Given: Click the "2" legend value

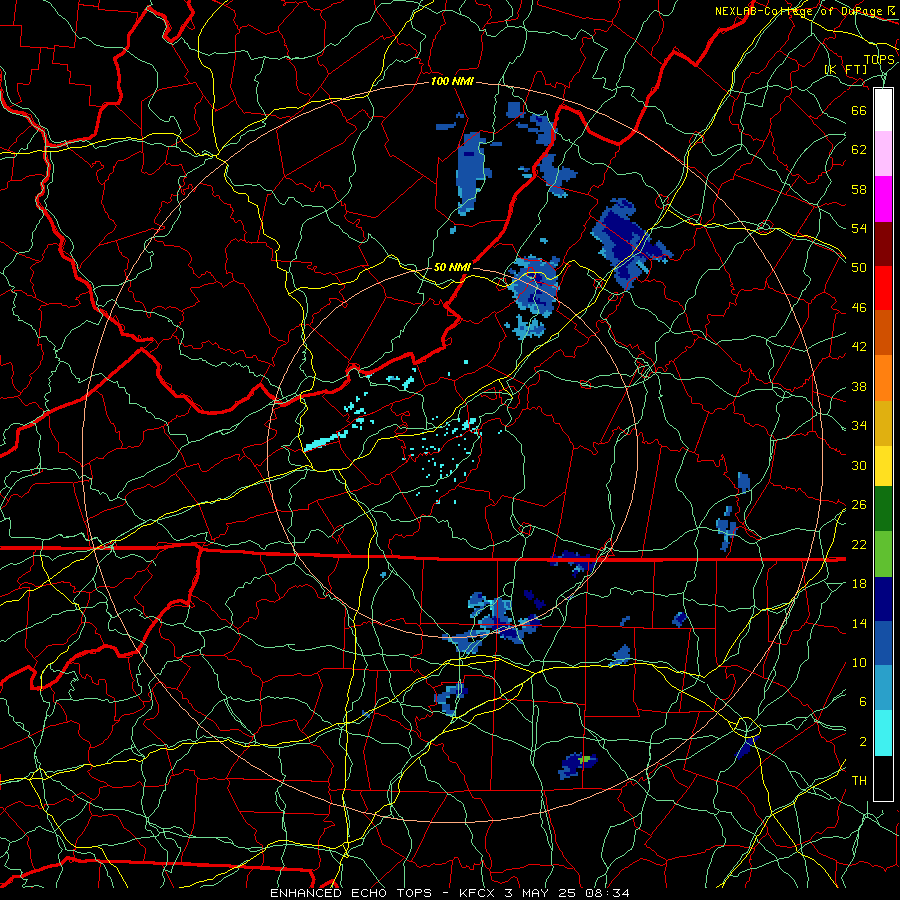Looking at the screenshot, I should pos(863,742).
